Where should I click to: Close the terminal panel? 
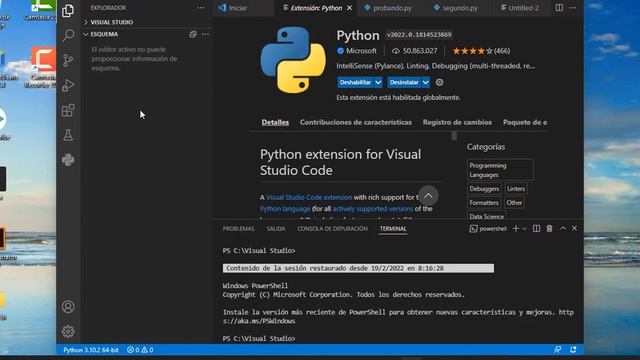pyautogui.click(x=574, y=228)
